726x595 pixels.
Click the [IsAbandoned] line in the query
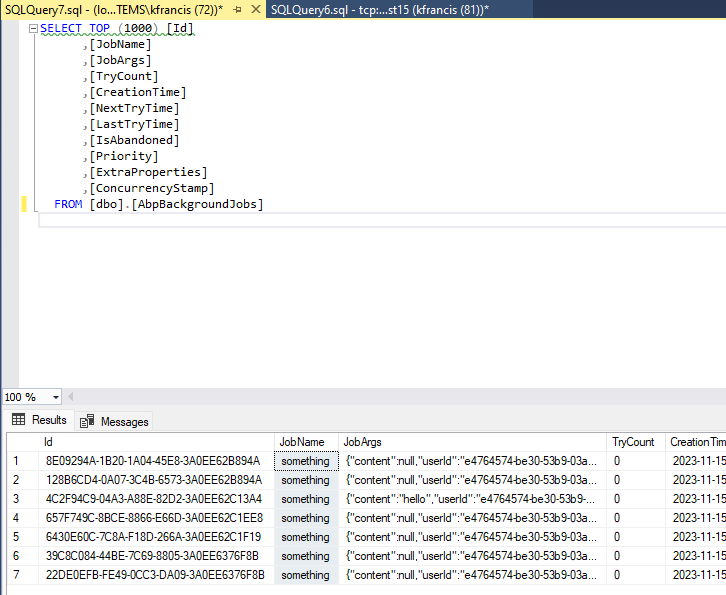click(134, 140)
